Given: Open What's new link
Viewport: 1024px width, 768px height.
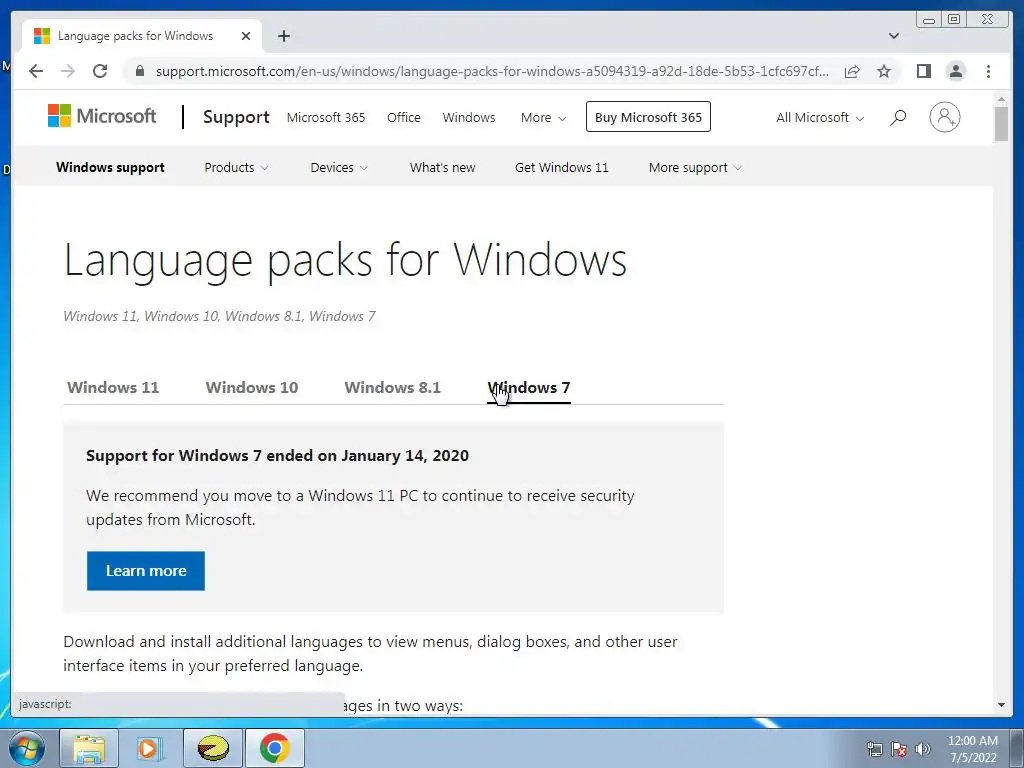Looking at the screenshot, I should [x=442, y=167].
